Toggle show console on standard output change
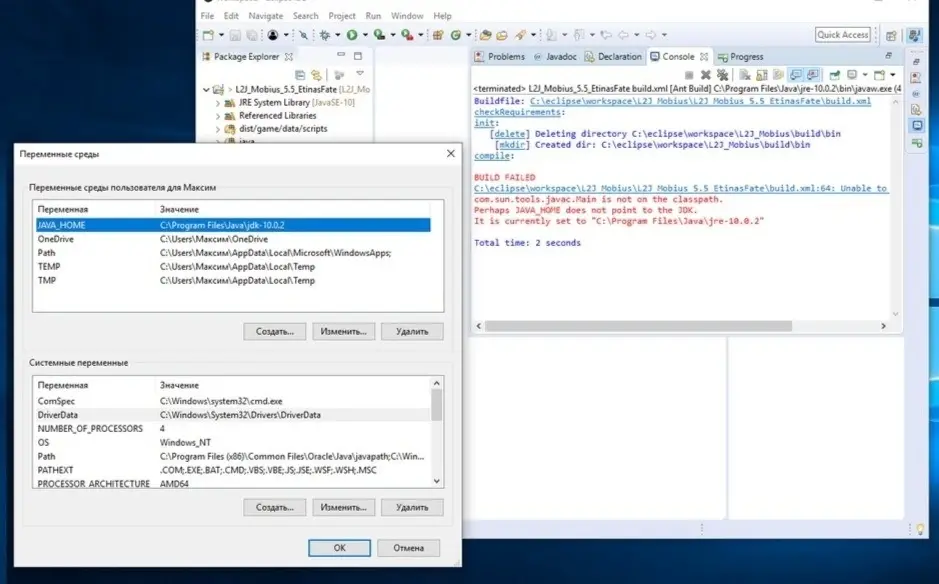Viewport: 939px width, 584px height. (796, 75)
